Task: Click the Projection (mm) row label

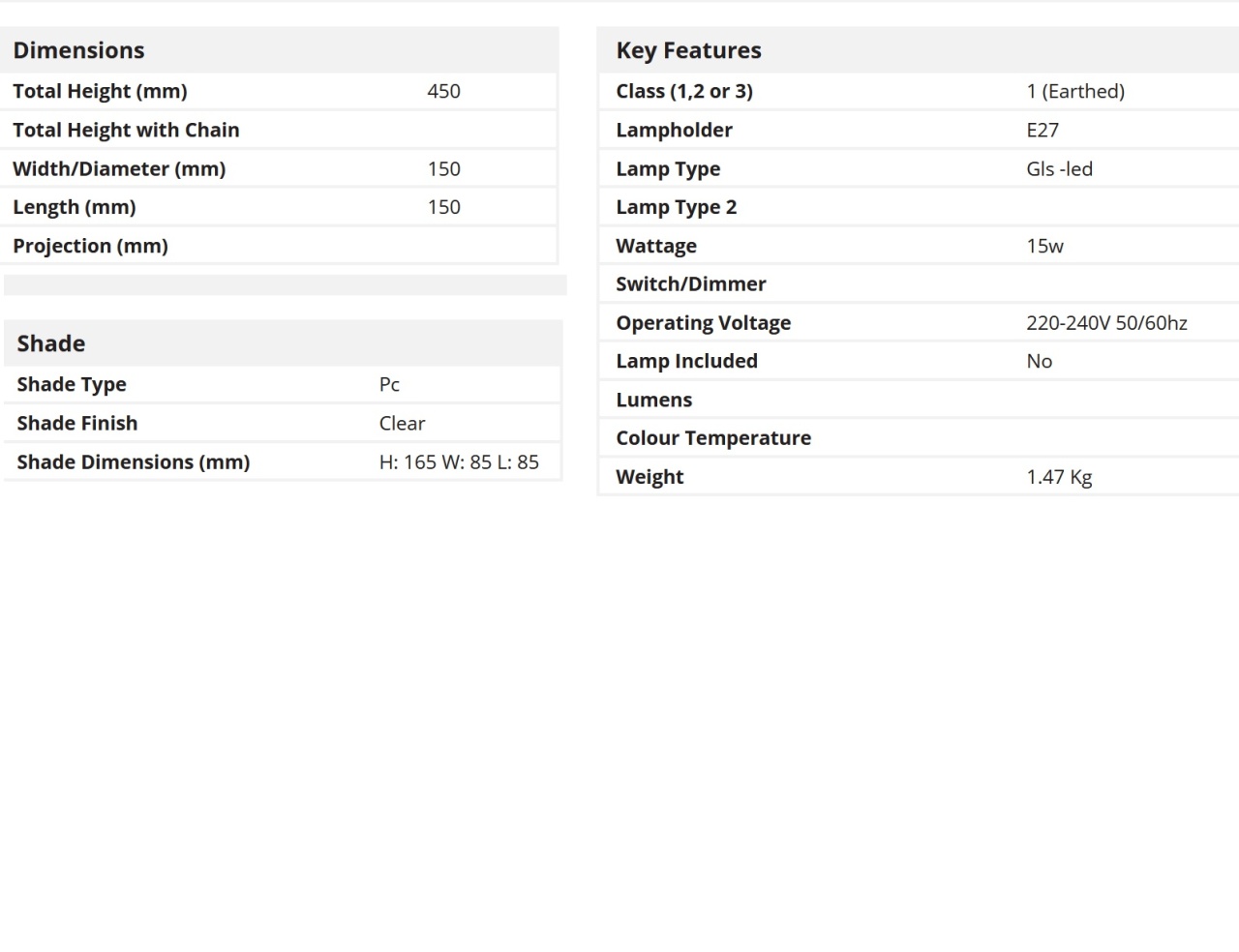Action: [90, 246]
